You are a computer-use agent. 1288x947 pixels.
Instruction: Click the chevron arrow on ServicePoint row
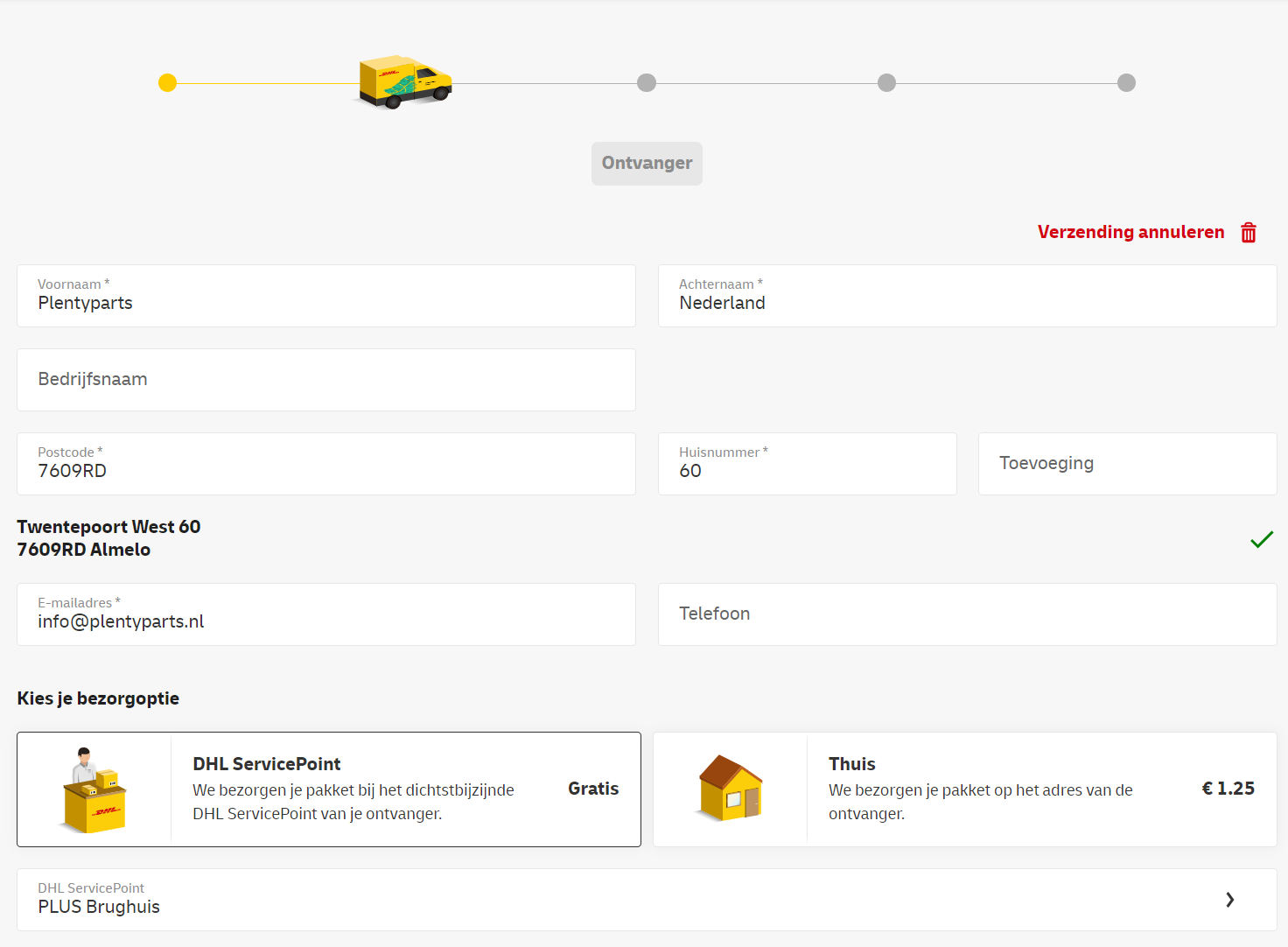point(1230,900)
